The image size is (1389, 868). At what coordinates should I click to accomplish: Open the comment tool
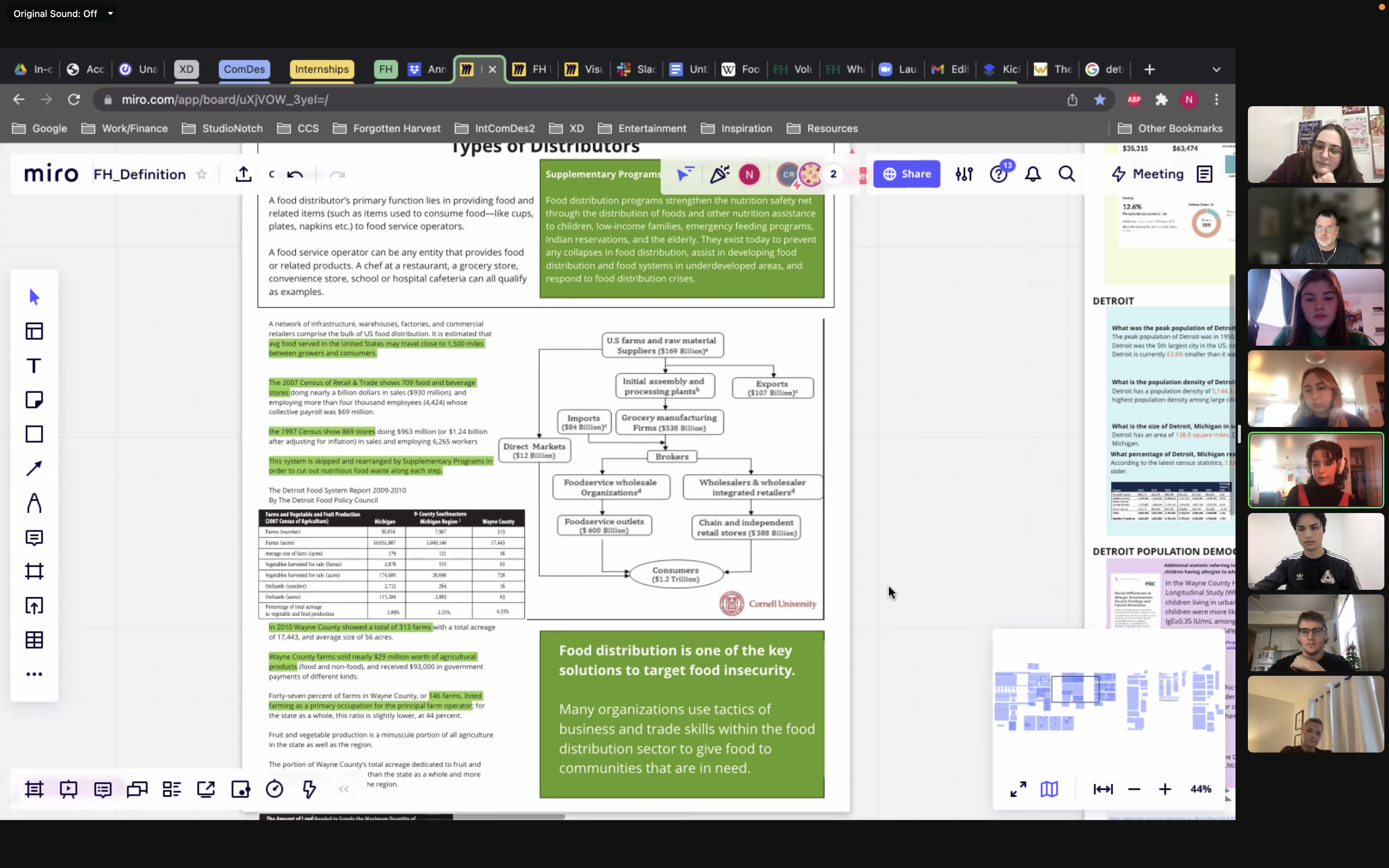coord(34,537)
